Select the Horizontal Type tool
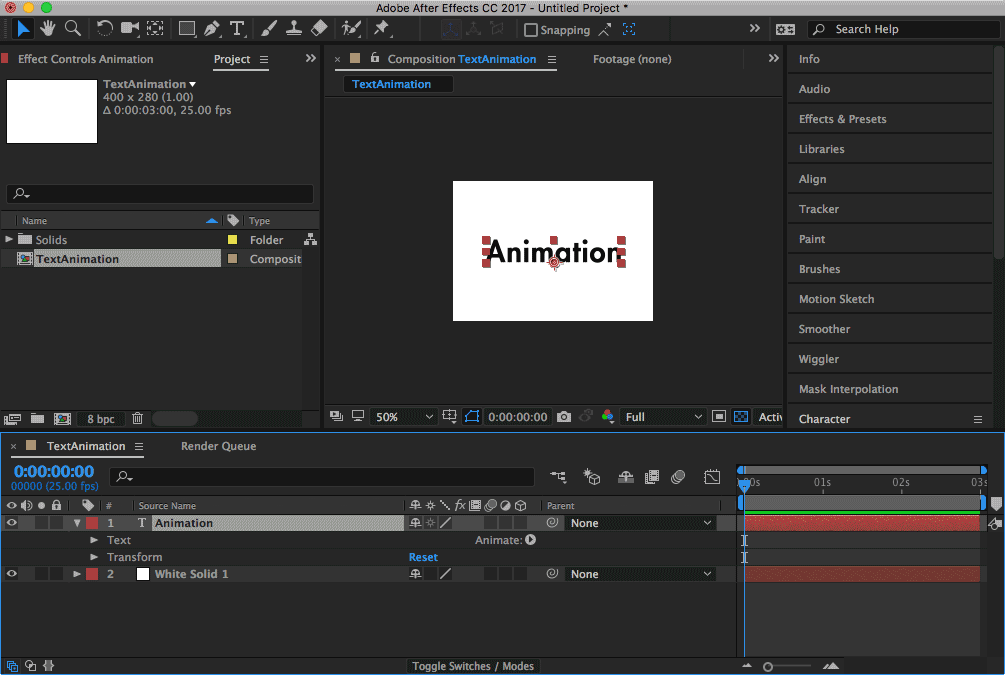The height and width of the screenshot is (675, 1005). coord(237,29)
